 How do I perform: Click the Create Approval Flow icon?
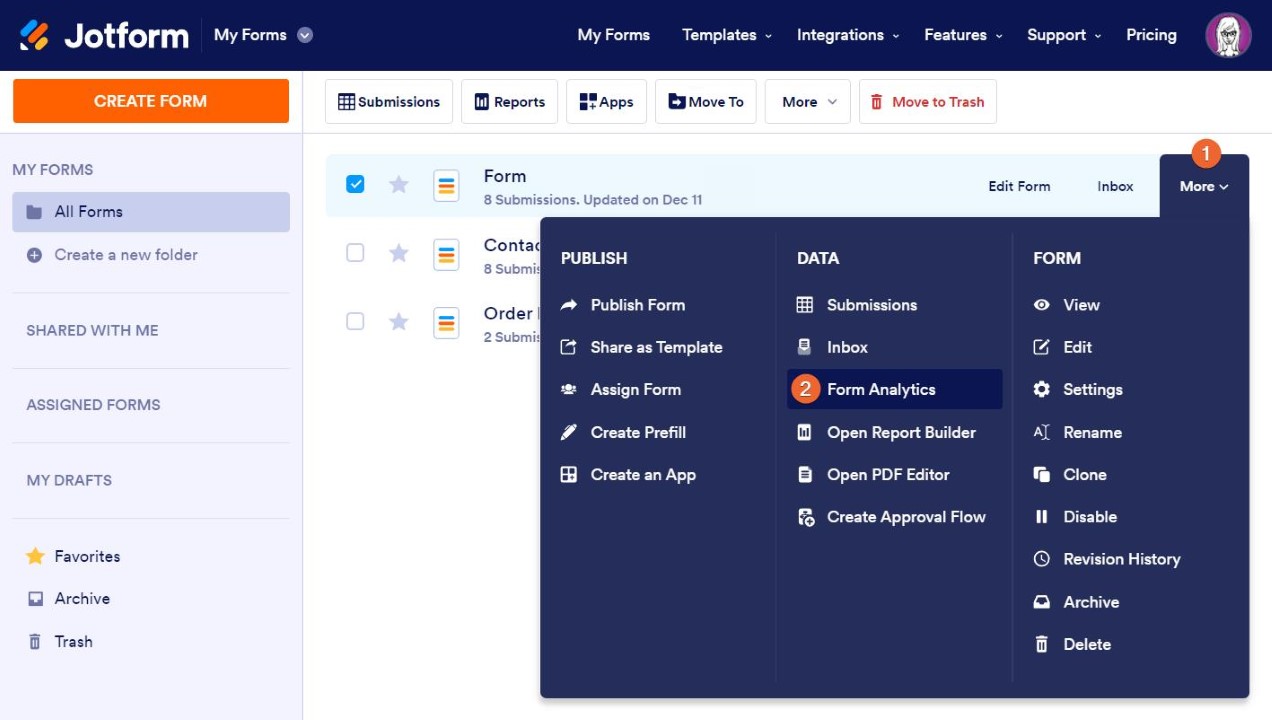tap(805, 517)
